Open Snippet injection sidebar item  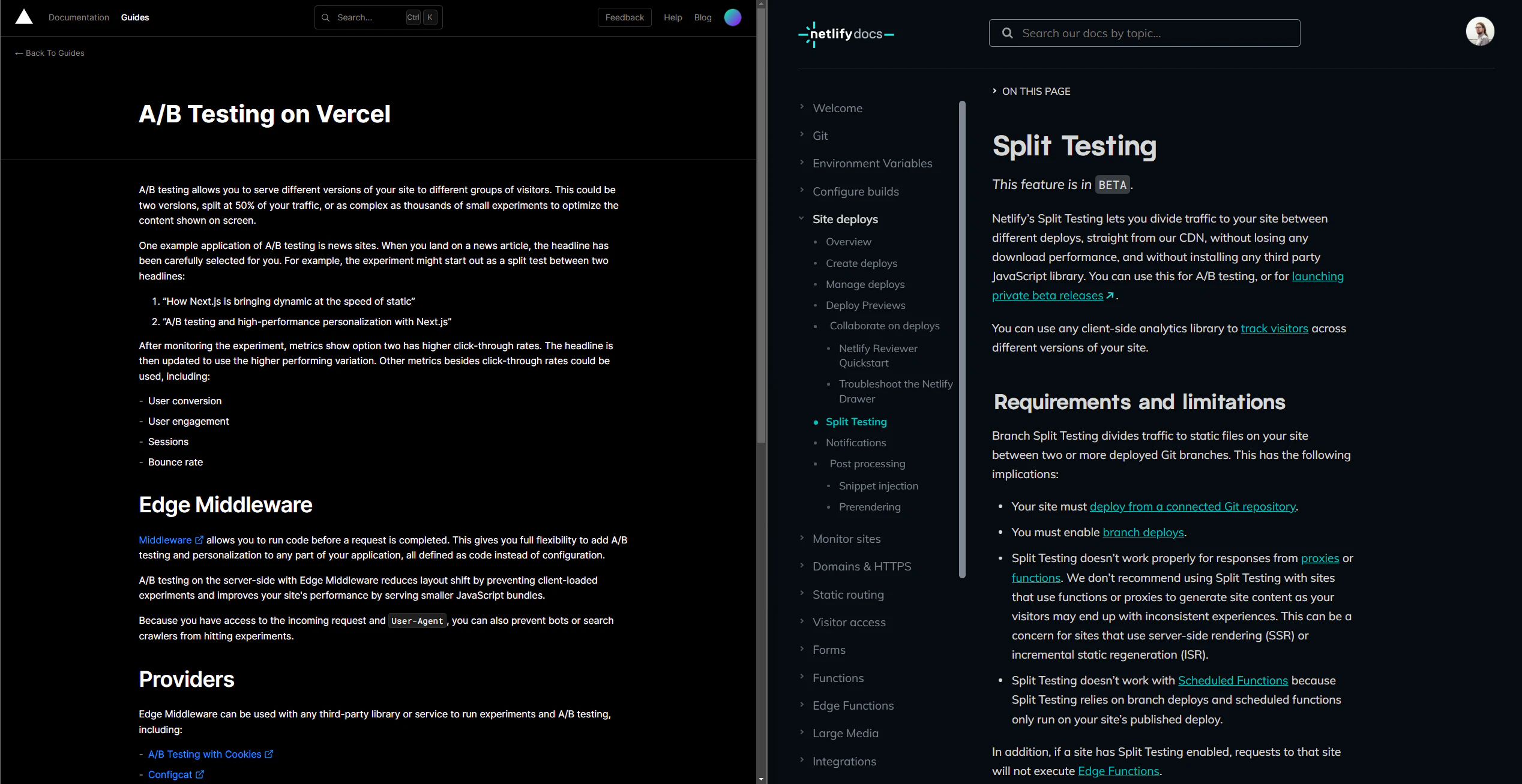[878, 486]
